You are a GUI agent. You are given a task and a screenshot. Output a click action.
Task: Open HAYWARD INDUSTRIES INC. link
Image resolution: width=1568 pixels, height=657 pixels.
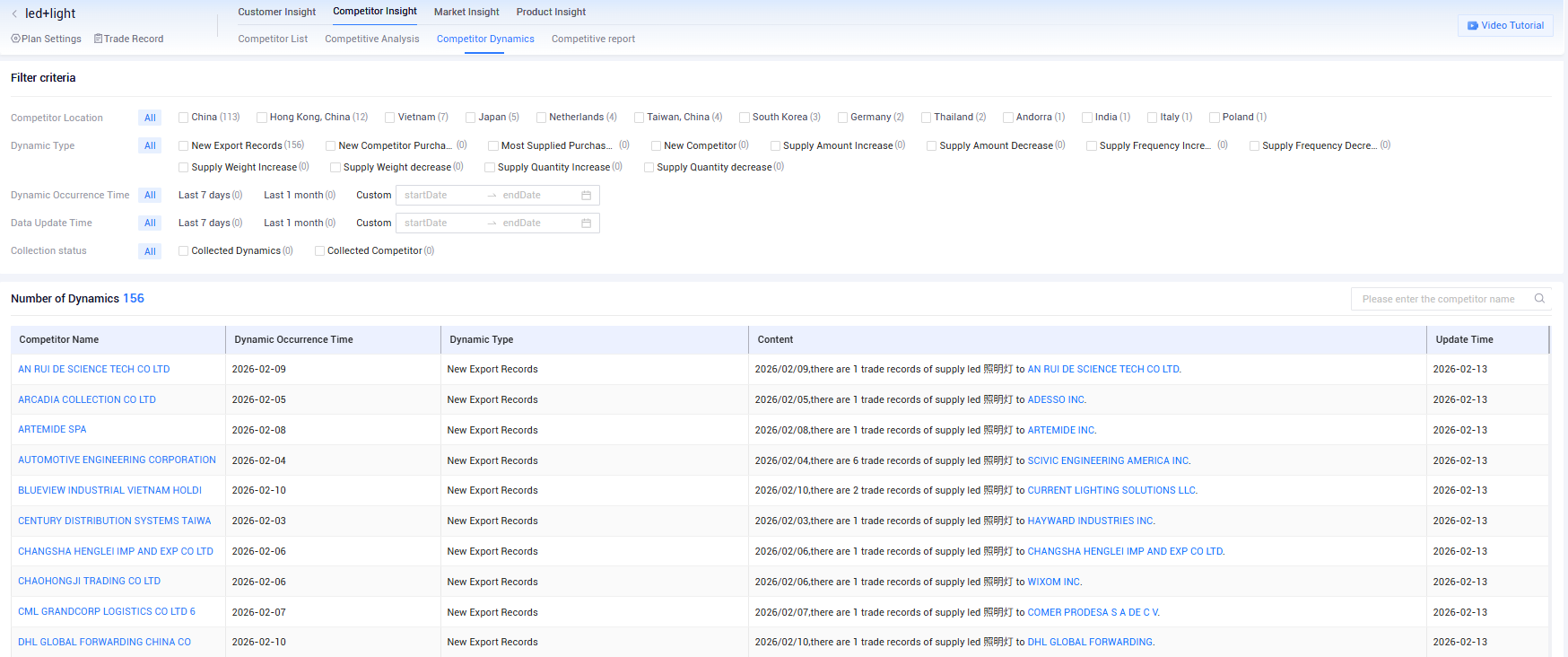click(1091, 521)
